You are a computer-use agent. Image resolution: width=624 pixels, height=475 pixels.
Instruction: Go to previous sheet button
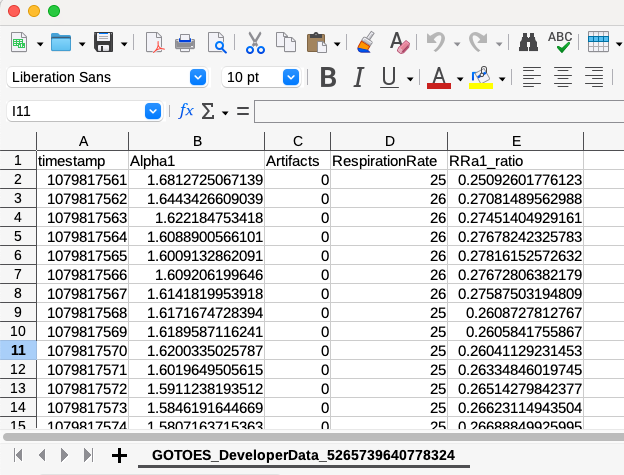pos(41,455)
